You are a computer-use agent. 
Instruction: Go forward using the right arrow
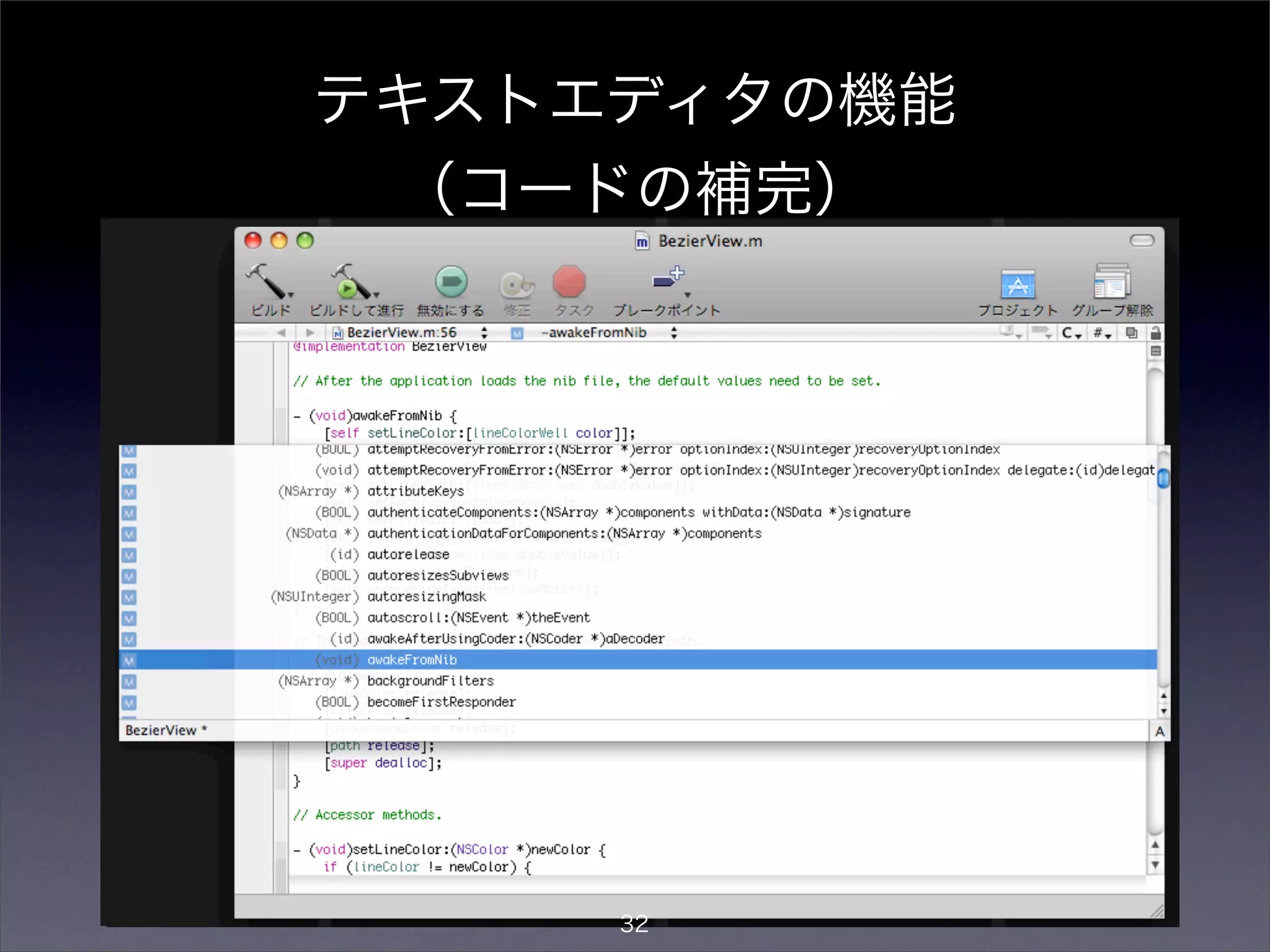pyautogui.click(x=310, y=333)
